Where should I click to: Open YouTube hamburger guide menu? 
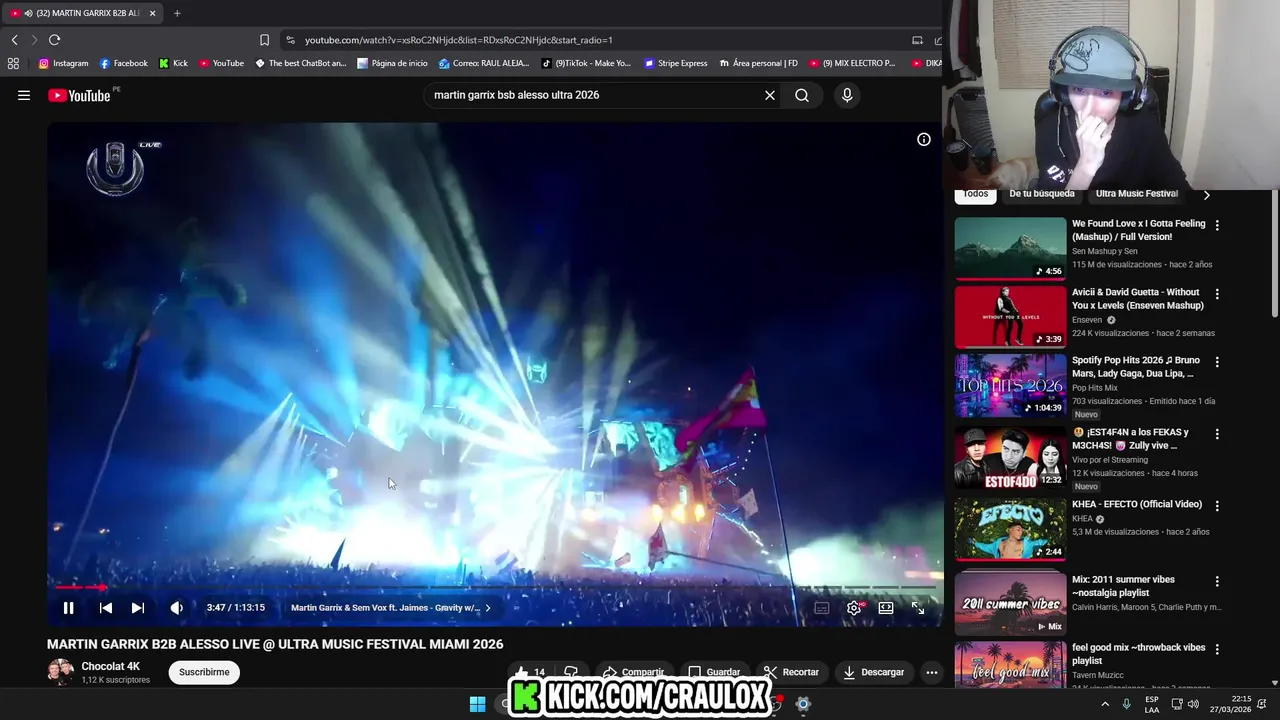point(24,95)
